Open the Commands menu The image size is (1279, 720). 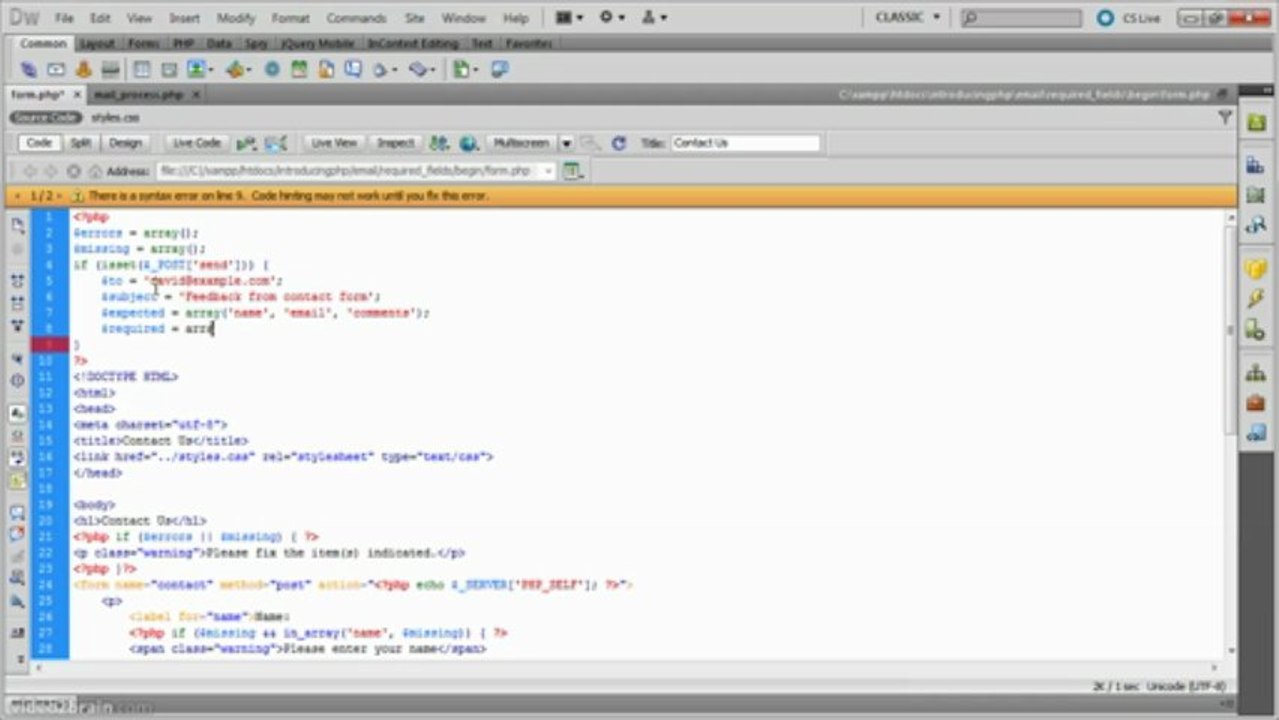356,18
